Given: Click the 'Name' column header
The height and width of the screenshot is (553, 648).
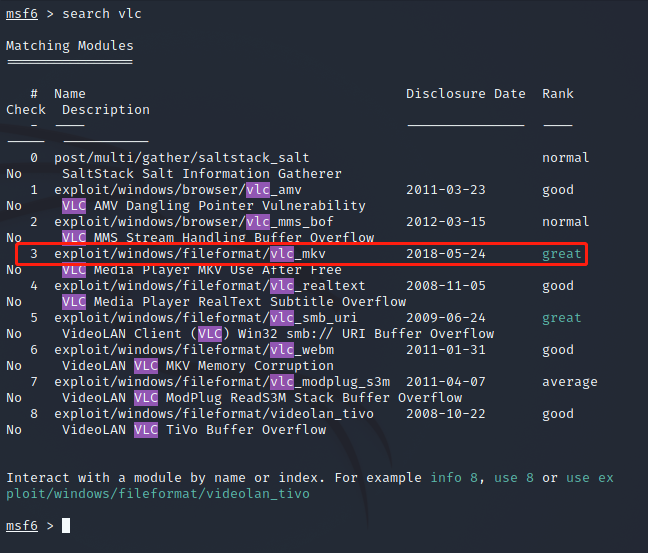Looking at the screenshot, I should [70, 94].
